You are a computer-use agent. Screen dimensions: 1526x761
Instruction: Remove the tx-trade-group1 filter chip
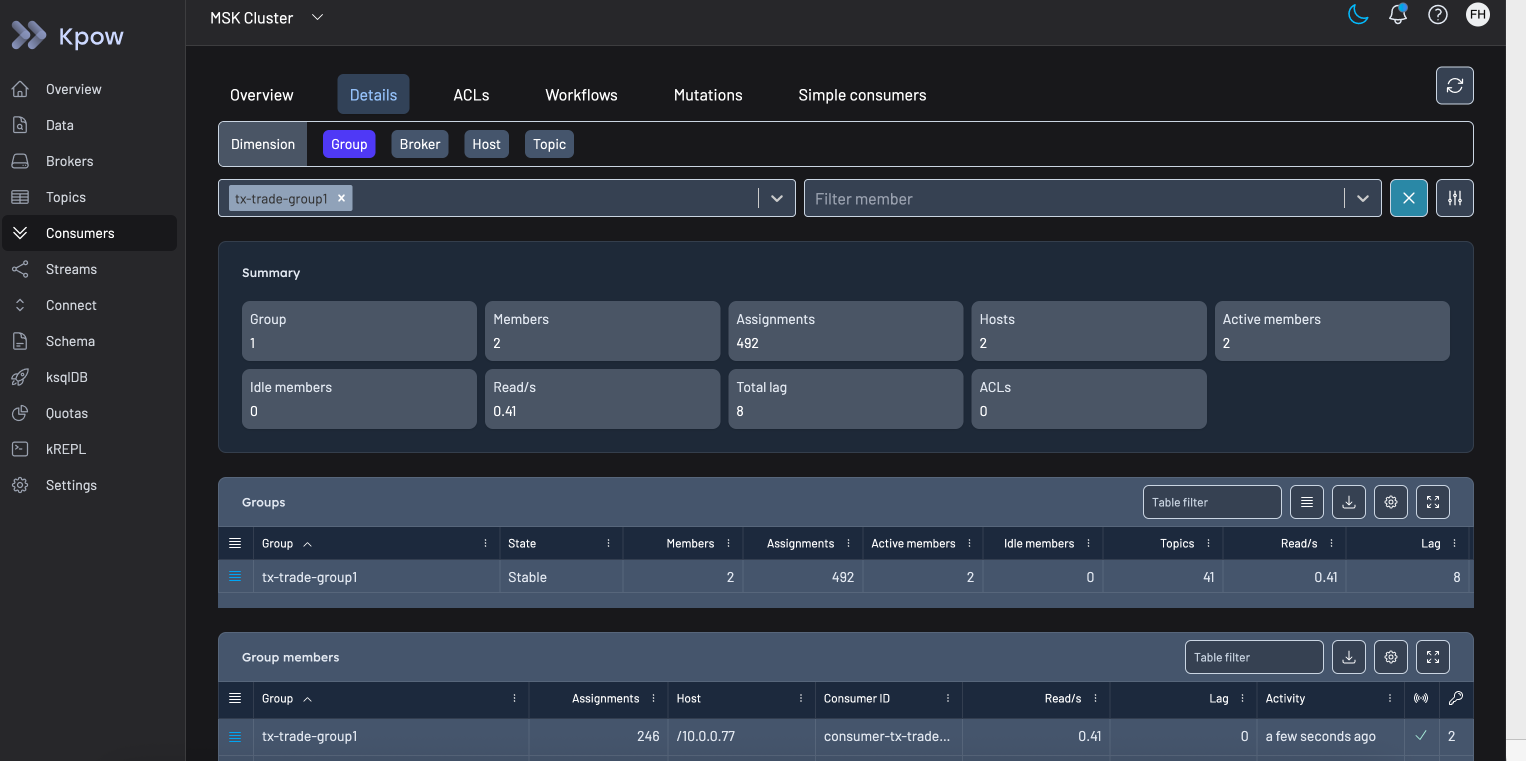341,198
